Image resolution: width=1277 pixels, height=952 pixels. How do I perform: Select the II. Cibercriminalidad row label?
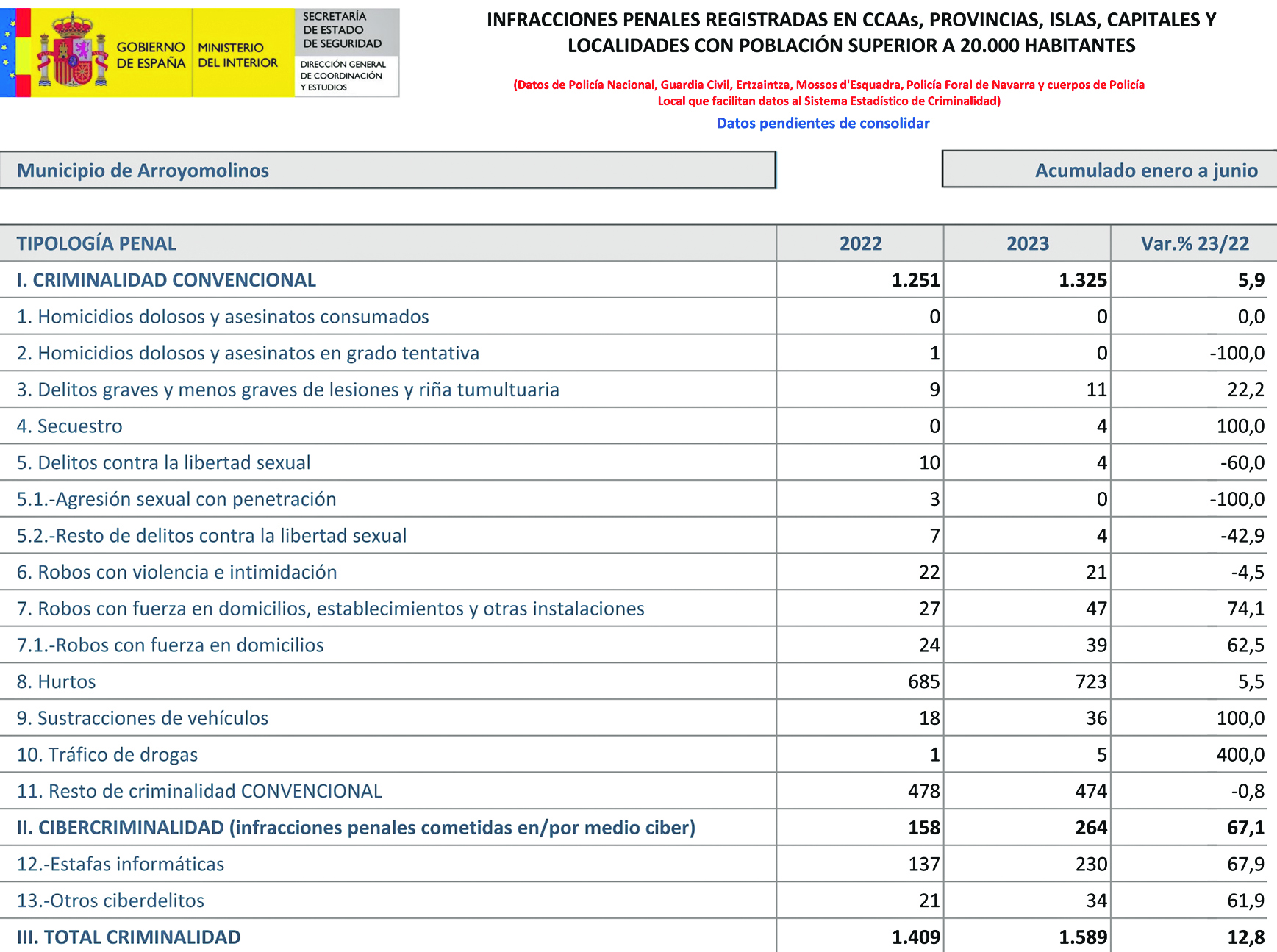(x=356, y=828)
